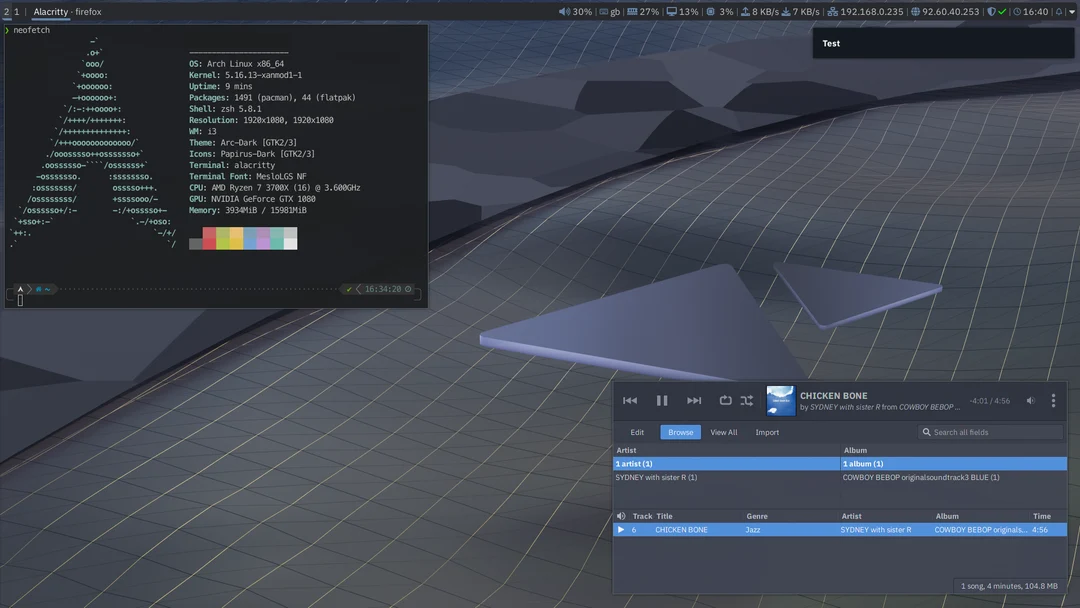Skip to the previous track in Rhythmbox
The width and height of the screenshot is (1080, 608).
pyautogui.click(x=630, y=401)
